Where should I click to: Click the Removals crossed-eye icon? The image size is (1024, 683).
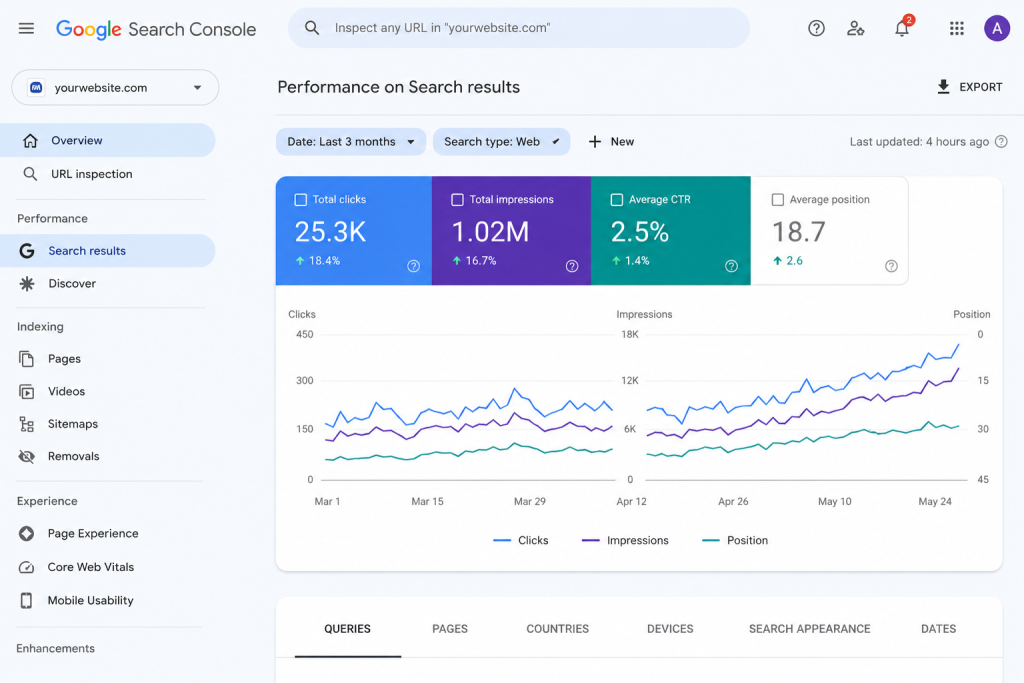[26, 456]
